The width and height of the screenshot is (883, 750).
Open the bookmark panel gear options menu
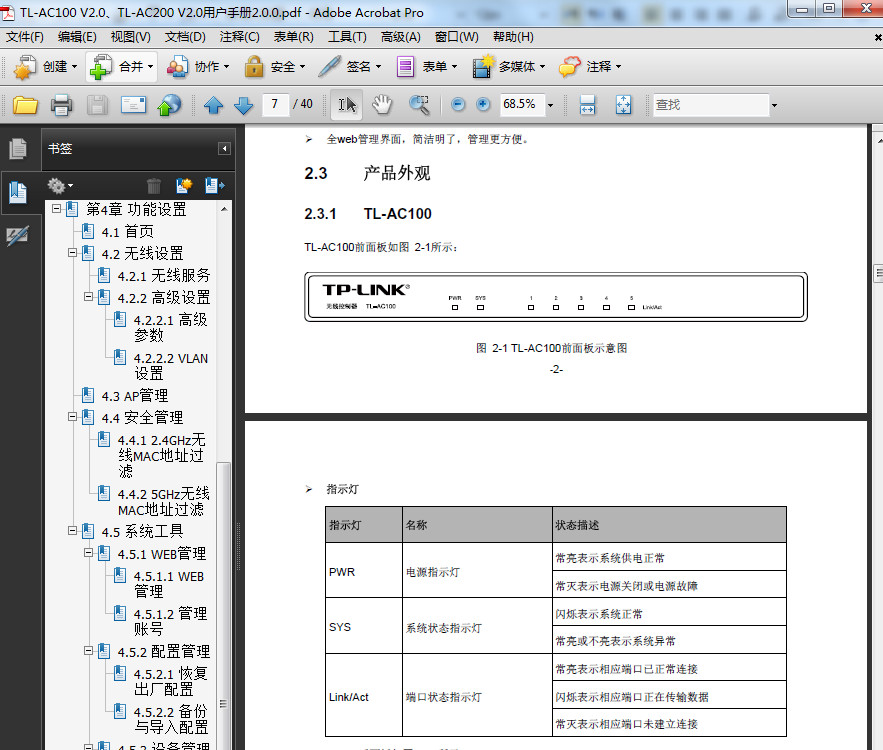[59, 185]
